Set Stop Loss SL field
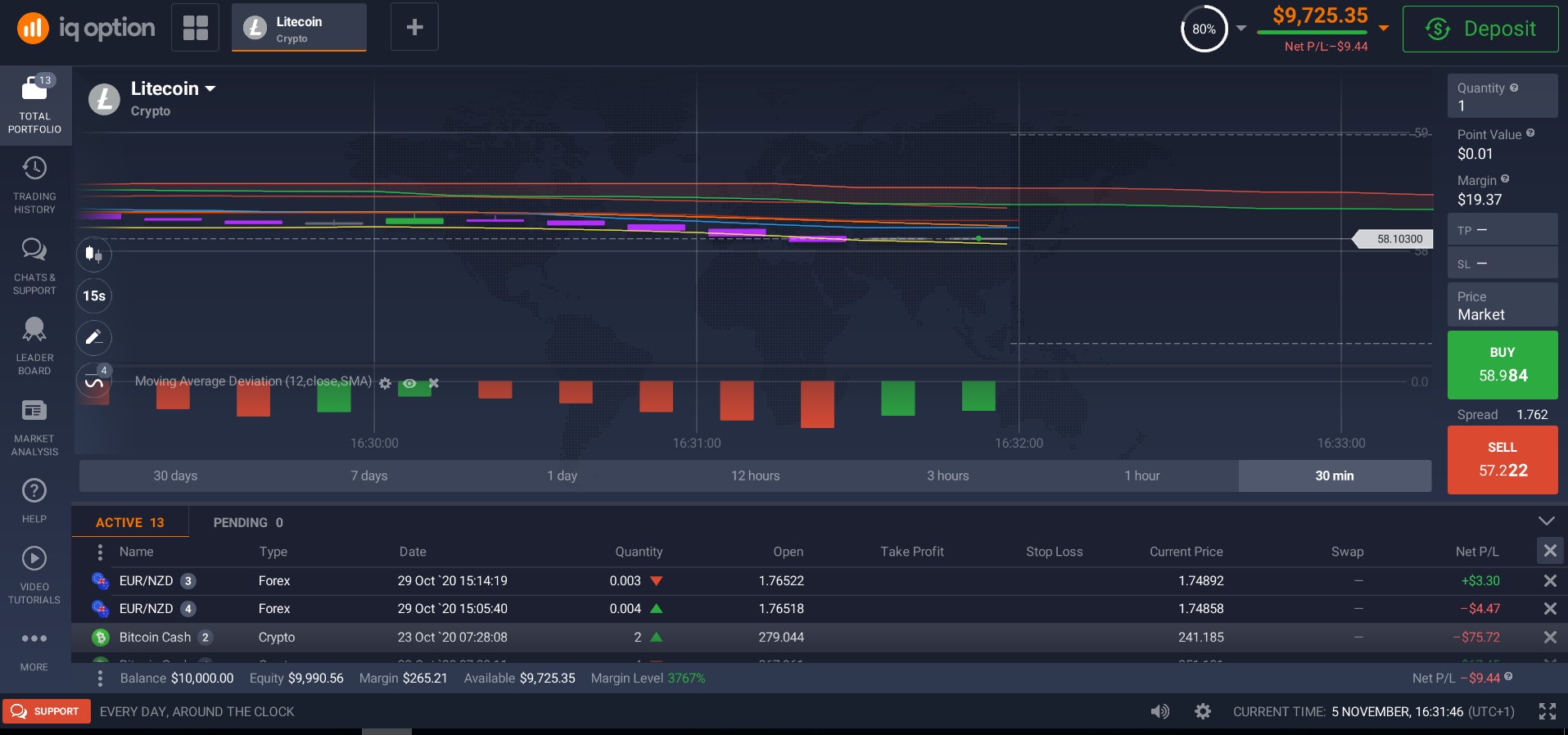Image resolution: width=1568 pixels, height=735 pixels. 1502,264
